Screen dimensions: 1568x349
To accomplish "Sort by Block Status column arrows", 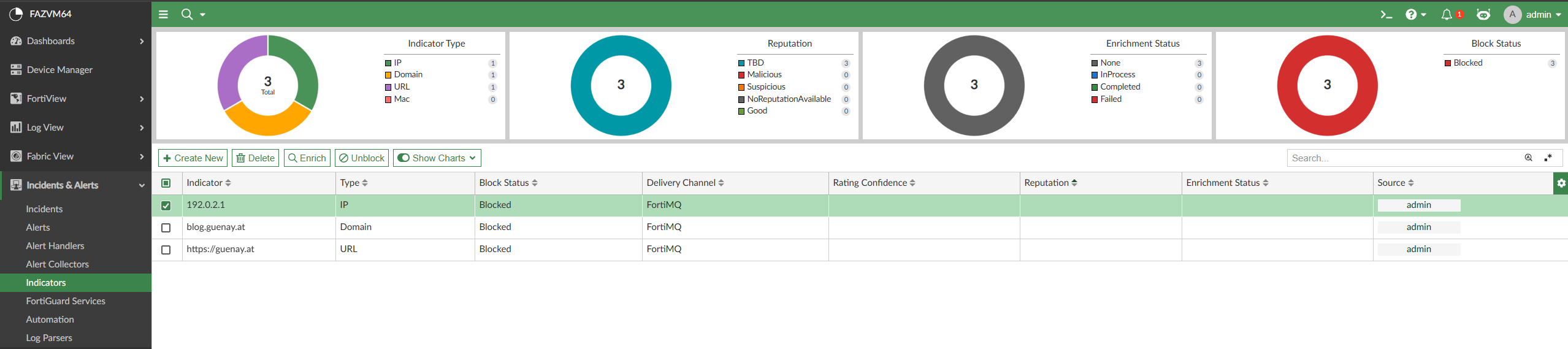I will coord(535,183).
